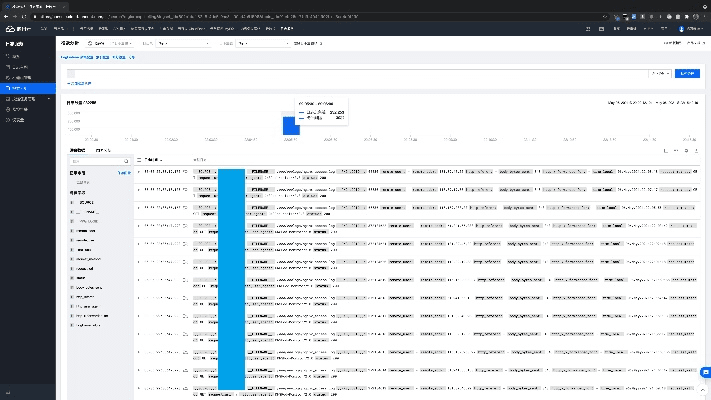
Task: Expand the first log row arrow
Action: 139,172
